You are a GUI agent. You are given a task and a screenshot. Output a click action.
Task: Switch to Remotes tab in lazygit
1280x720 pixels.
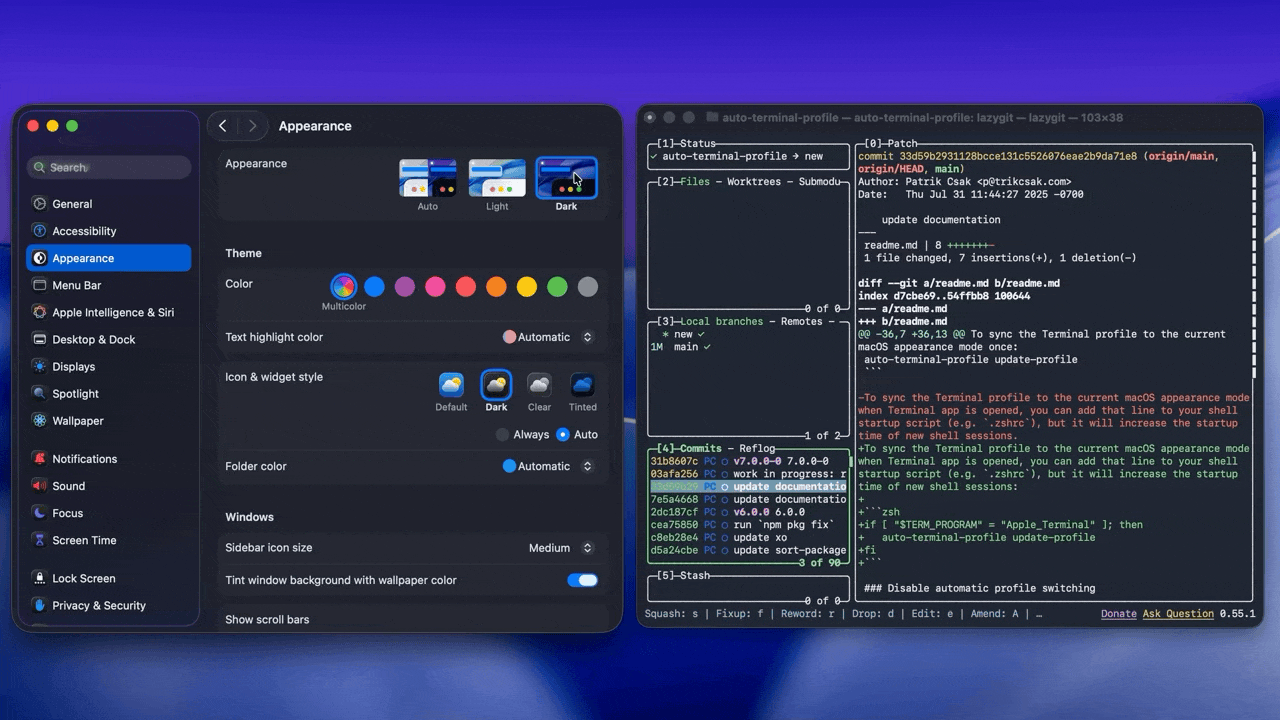[x=804, y=321]
